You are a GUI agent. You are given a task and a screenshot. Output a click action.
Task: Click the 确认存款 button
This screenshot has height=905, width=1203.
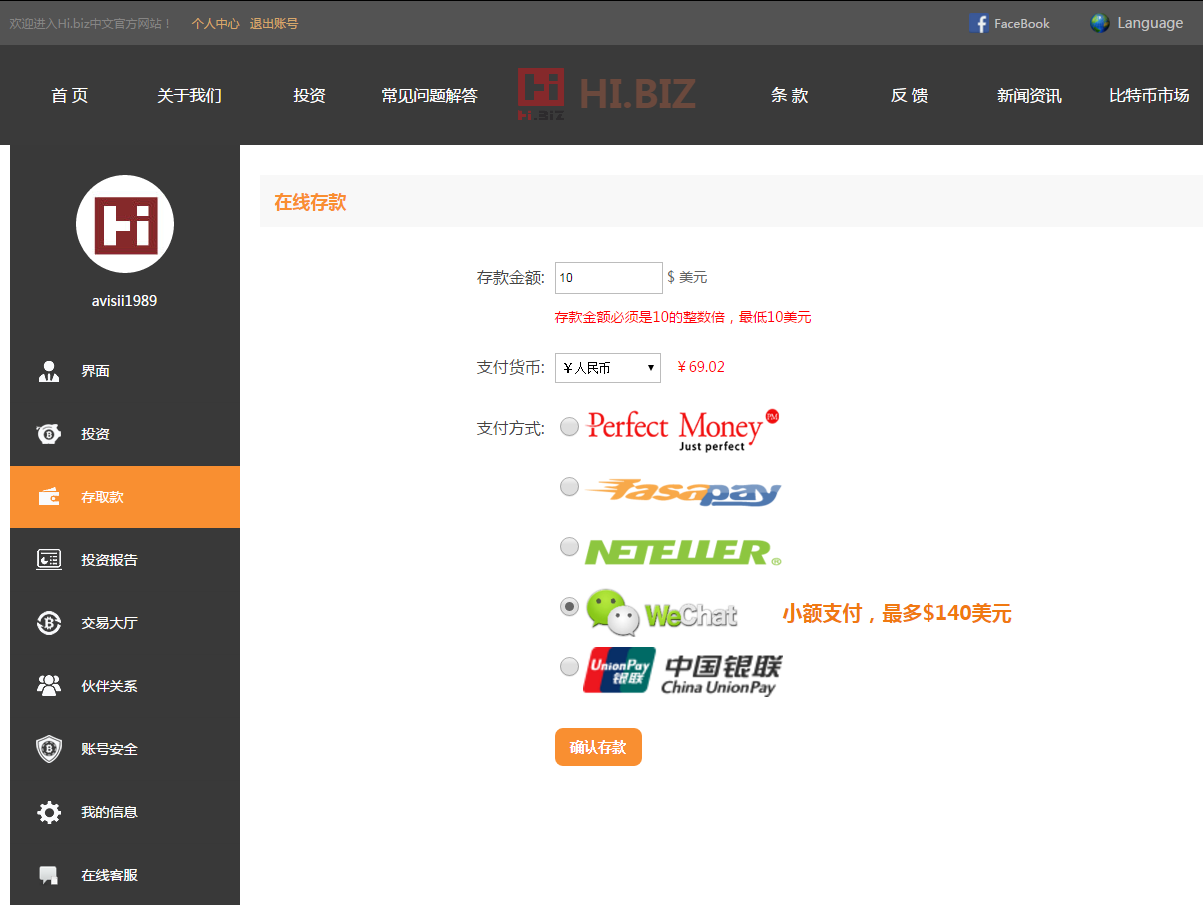point(598,747)
